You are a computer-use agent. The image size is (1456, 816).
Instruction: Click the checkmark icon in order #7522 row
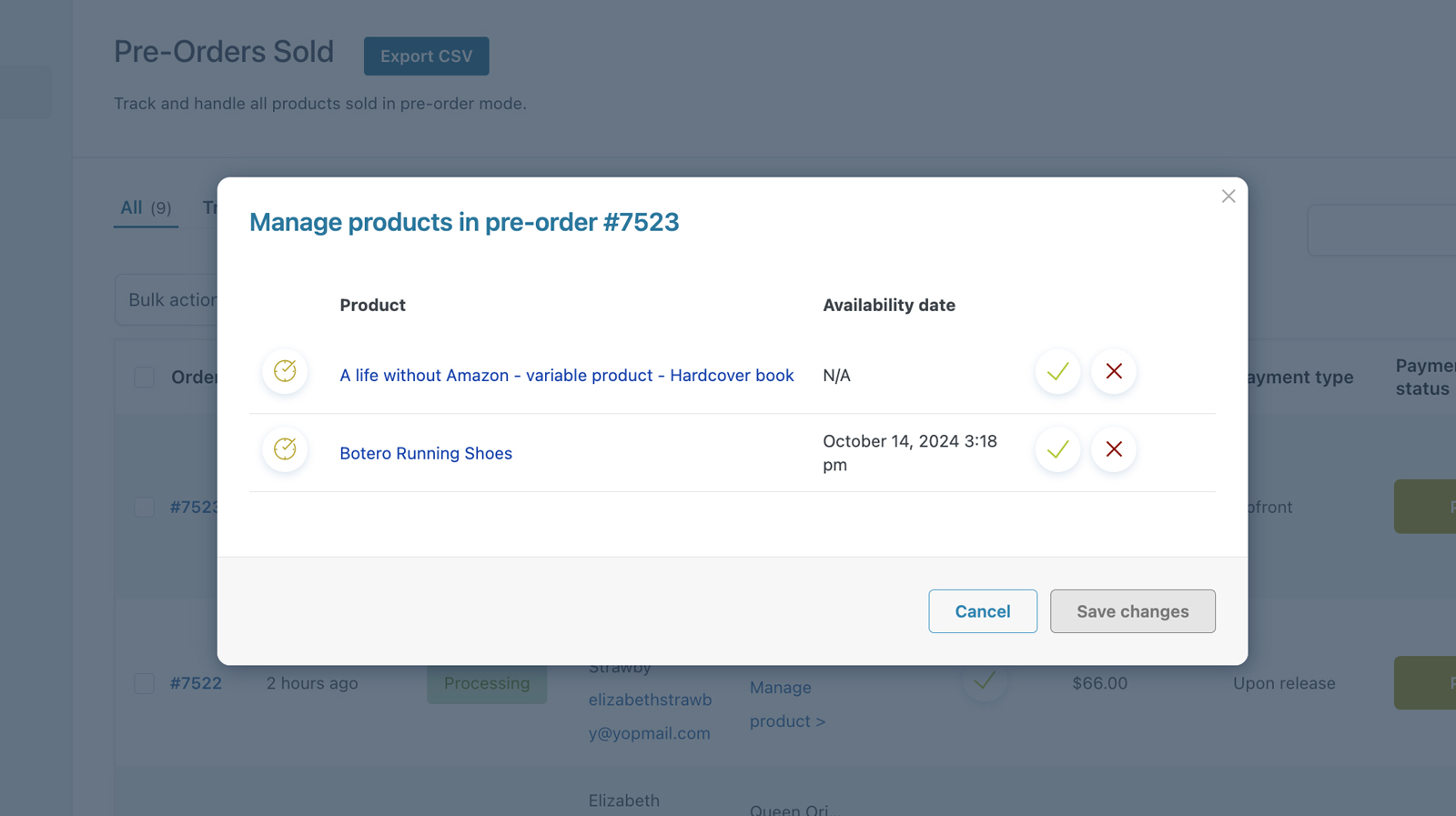985,680
